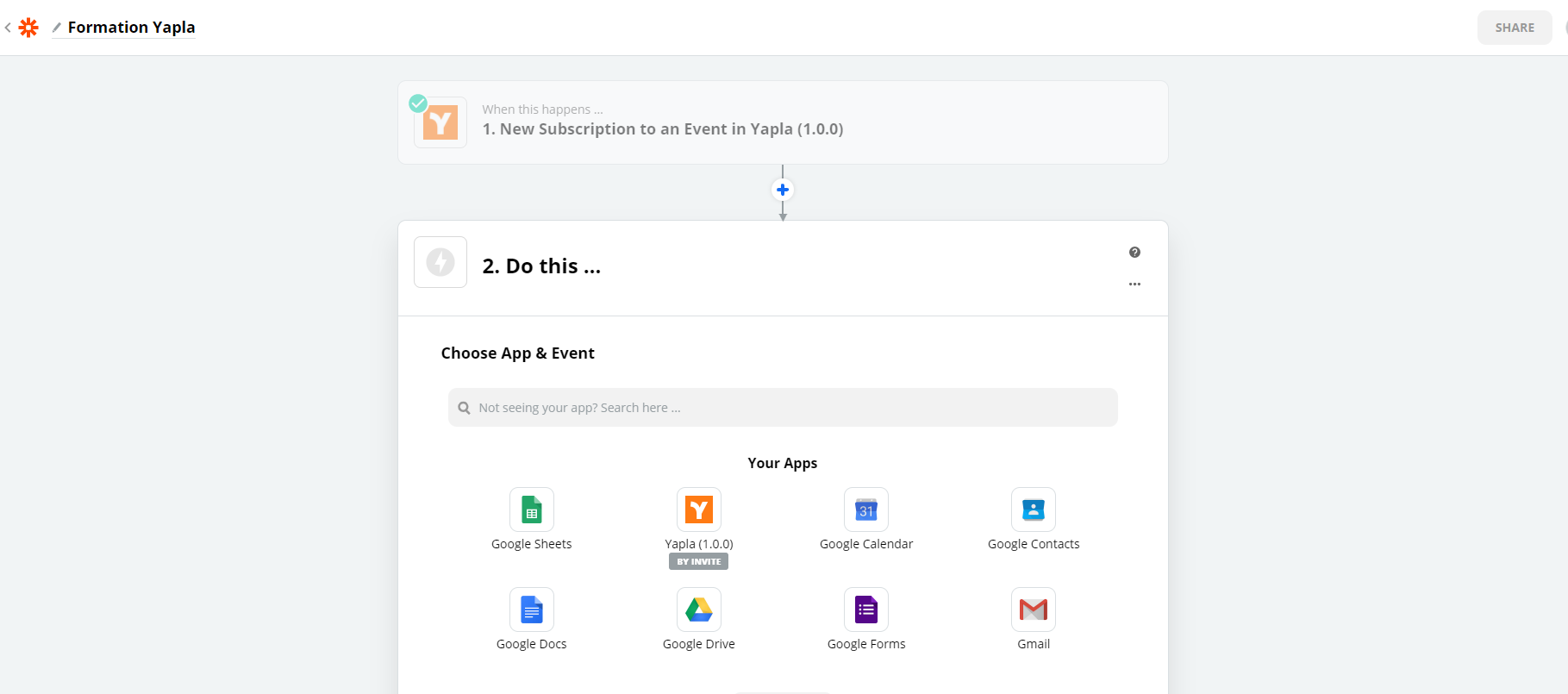Open help question mark icon for step 2
1568x694 pixels.
[1134, 253]
